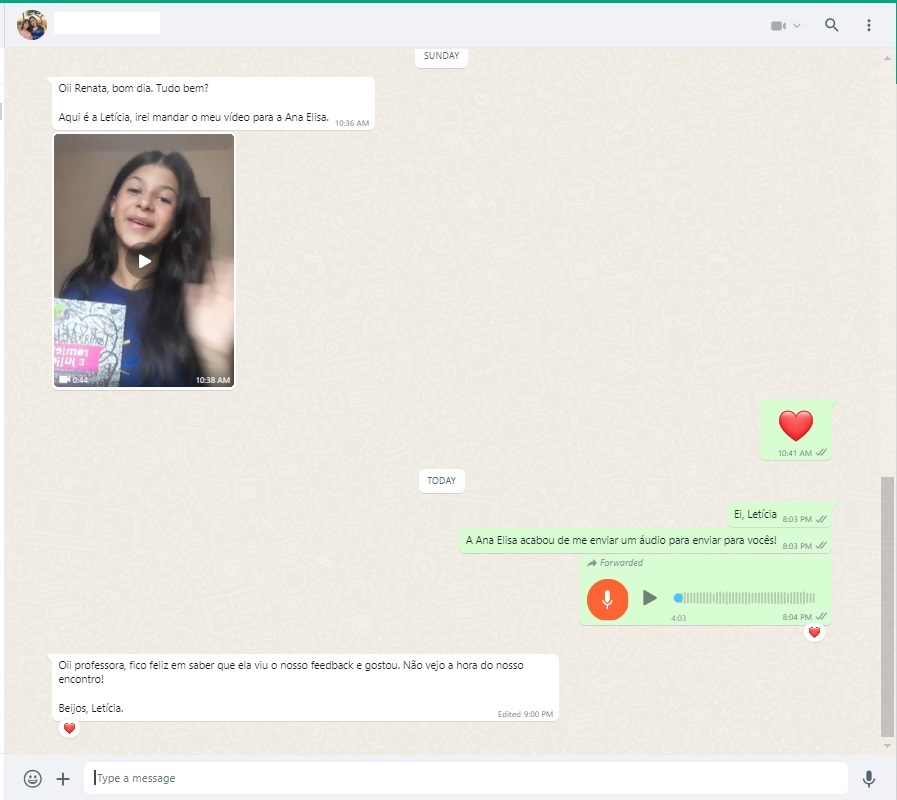Click the scroll down arrow of chat scrollbar

pyautogui.click(x=887, y=746)
